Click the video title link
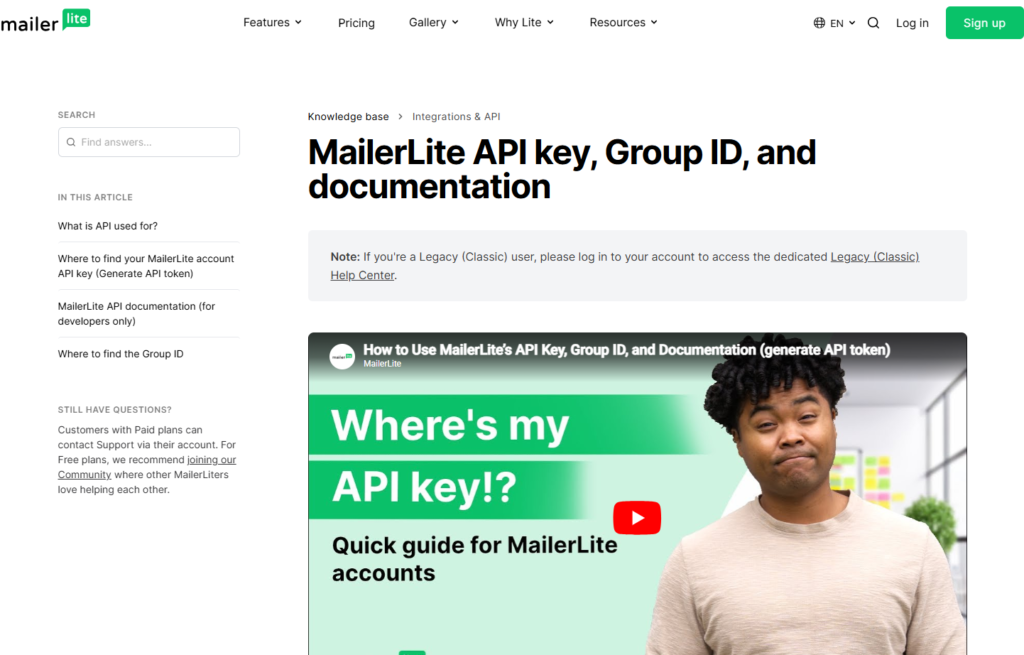Image resolution: width=1024 pixels, height=655 pixels. click(x=626, y=350)
